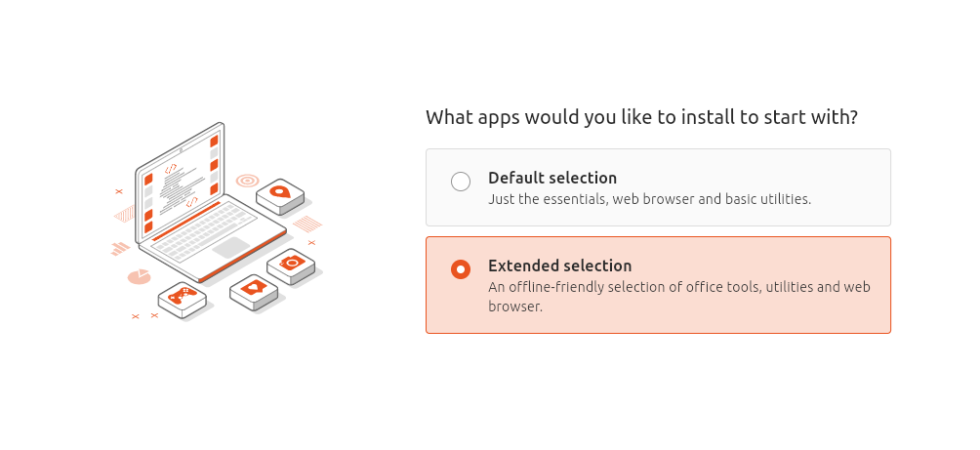This screenshot has width=980, height=450.
Task: Click the location pin app tile
Action: [x=280, y=193]
